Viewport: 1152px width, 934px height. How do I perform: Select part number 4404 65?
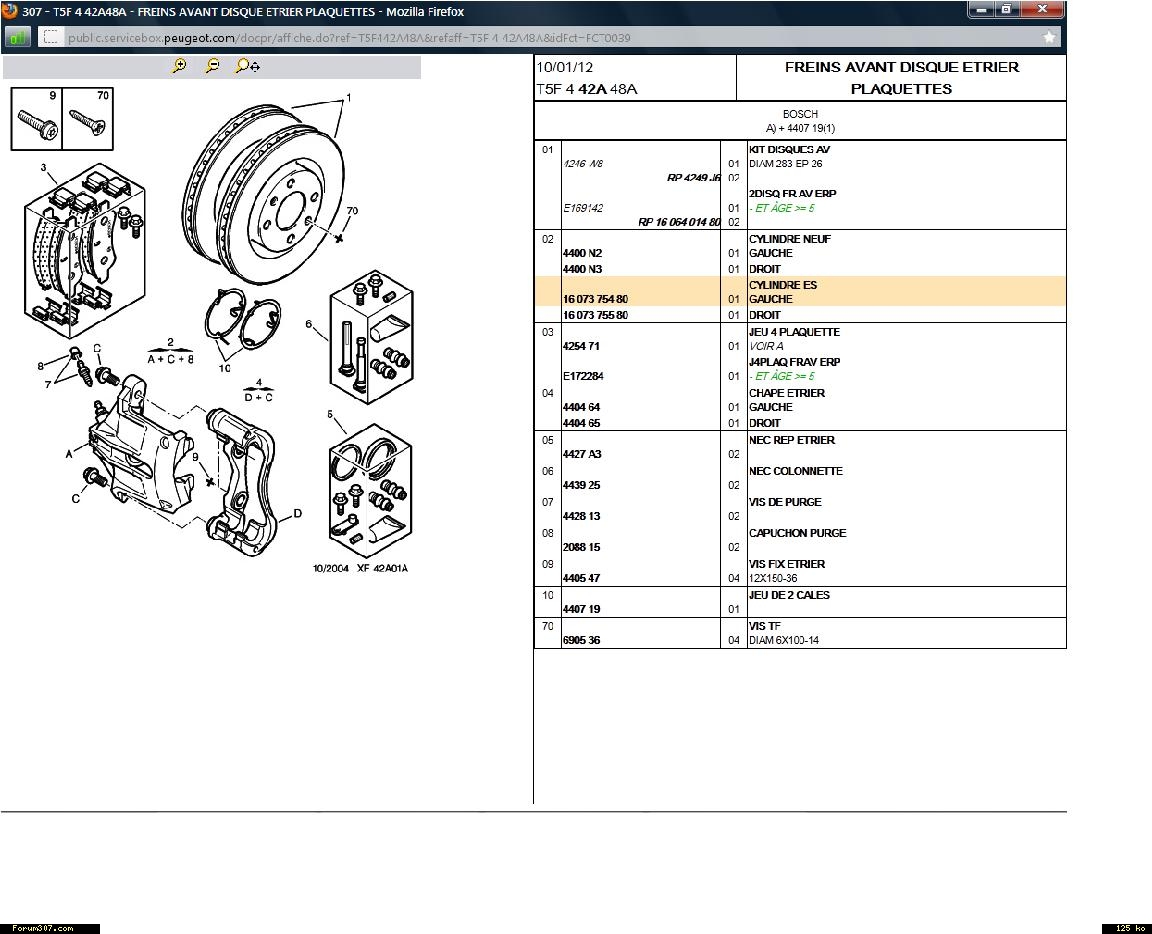[x=581, y=423]
